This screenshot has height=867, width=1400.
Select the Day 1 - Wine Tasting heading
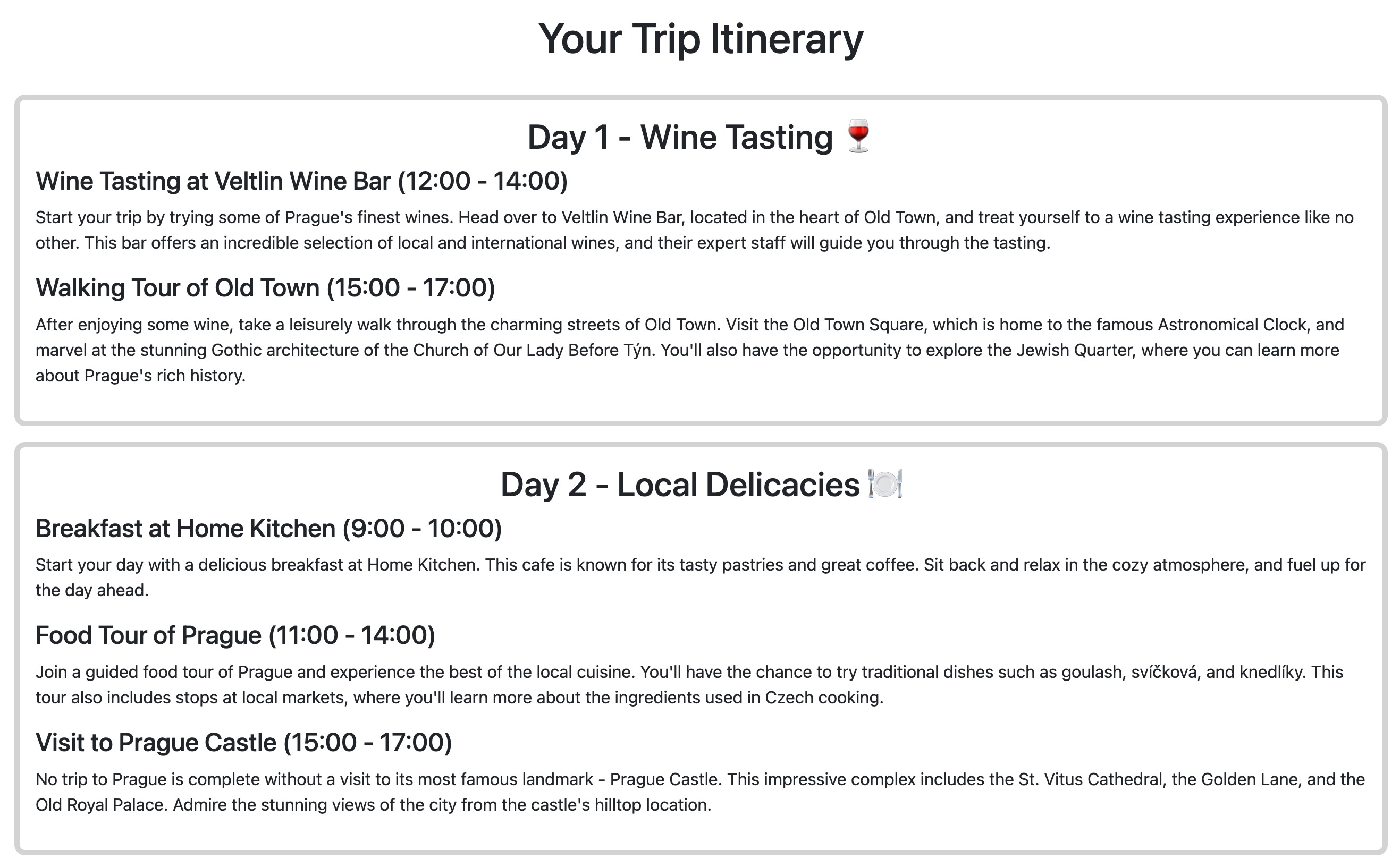pos(701,137)
